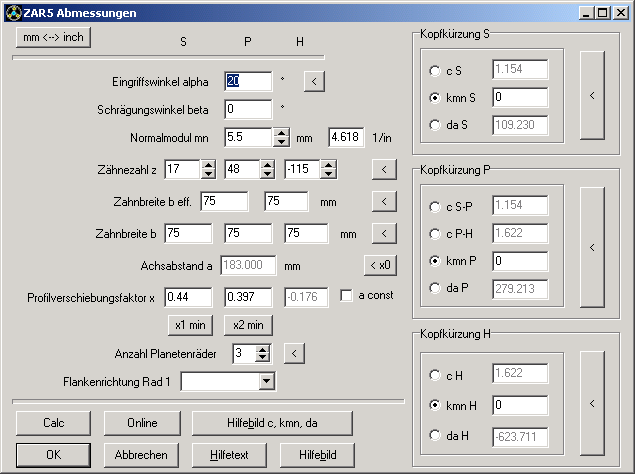635x474 pixels.
Task: Click the '<' button next to Anzahl Planetenräder
Action: 294,352
